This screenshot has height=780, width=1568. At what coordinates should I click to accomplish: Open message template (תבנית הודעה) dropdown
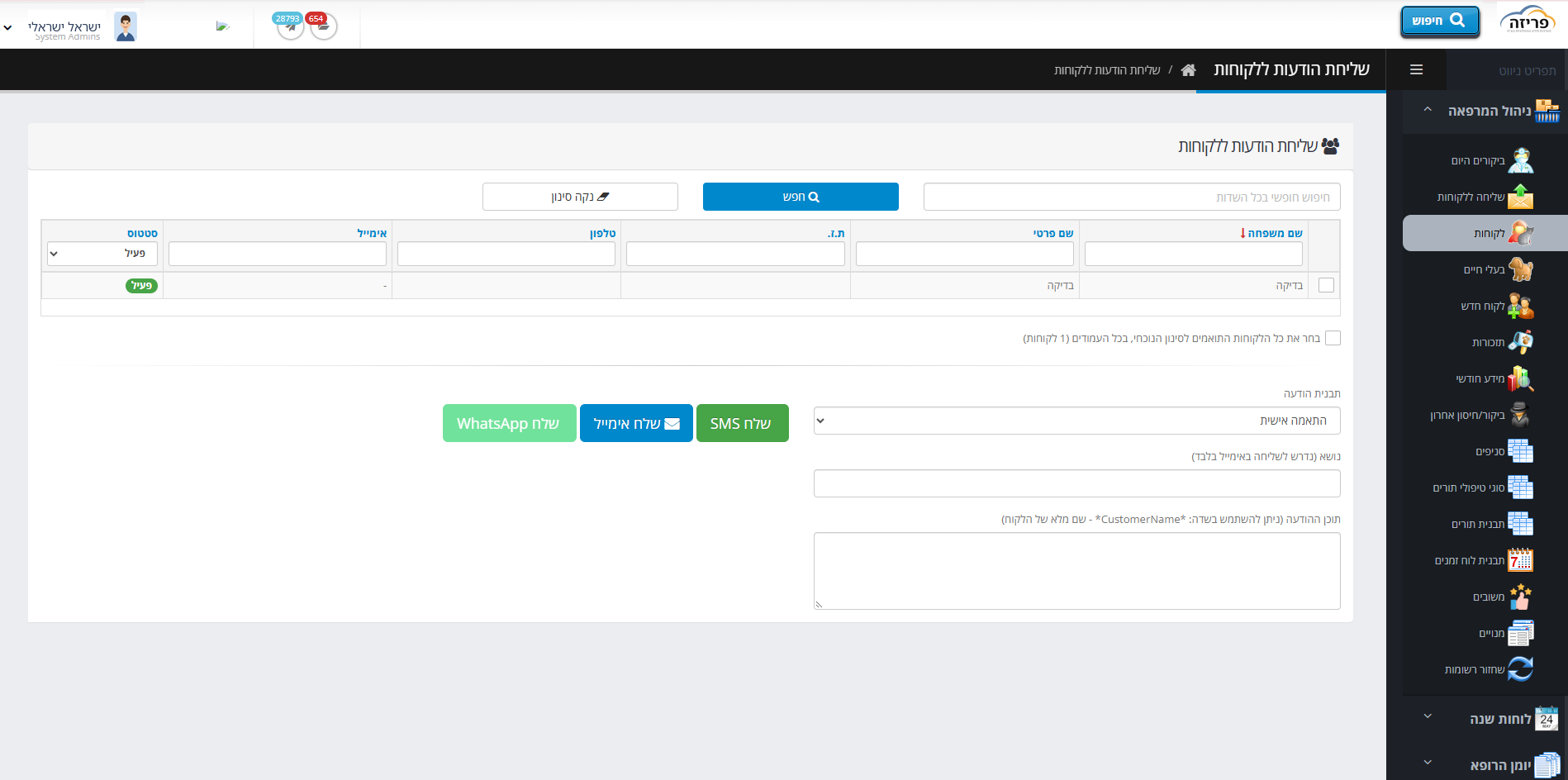[x=1076, y=421]
